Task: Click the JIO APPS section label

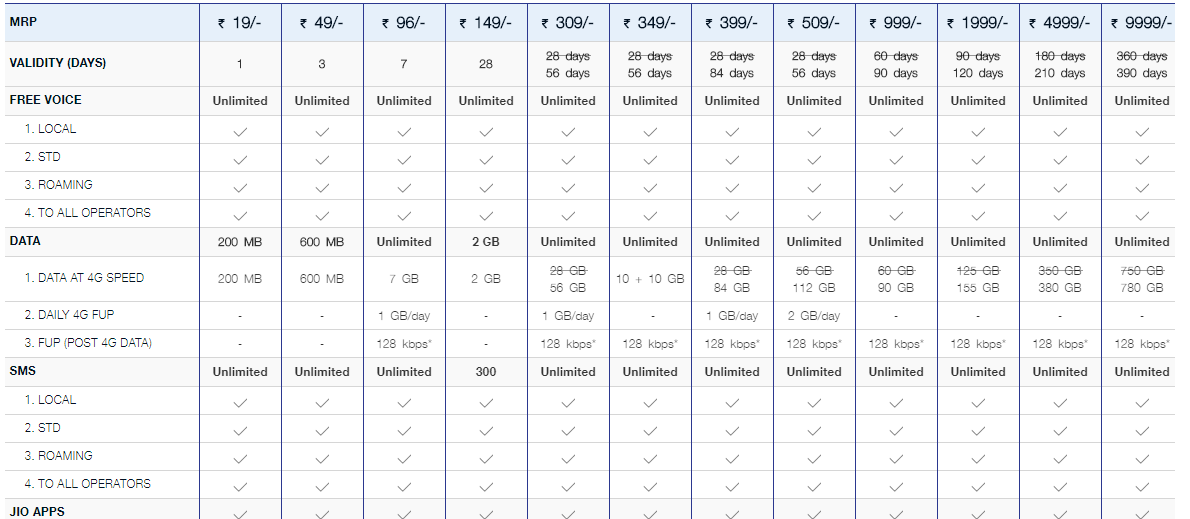Action: (x=38, y=511)
